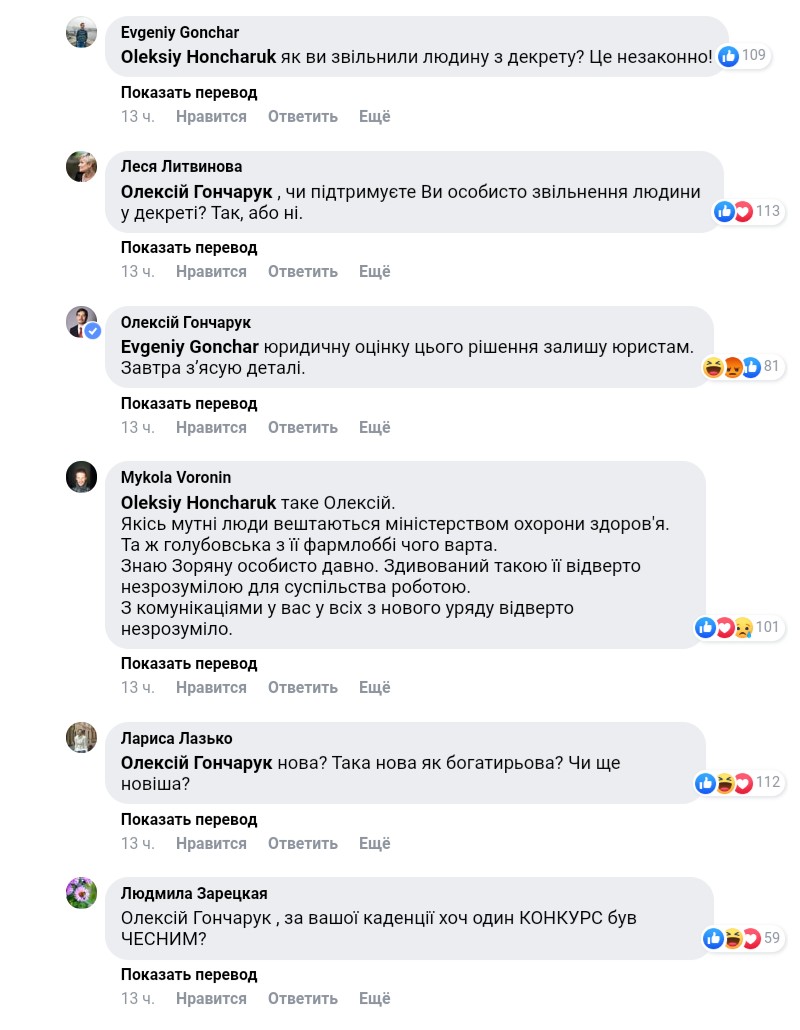Click Лариса Лазько's profile photo
The height and width of the screenshot is (1030, 800).
82,738
